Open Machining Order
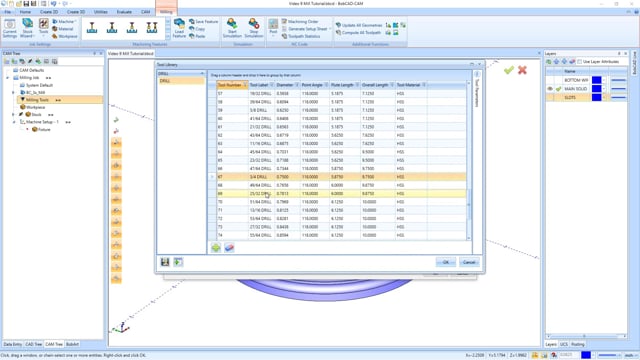Image resolution: width=640 pixels, height=360 pixels. click(x=300, y=22)
